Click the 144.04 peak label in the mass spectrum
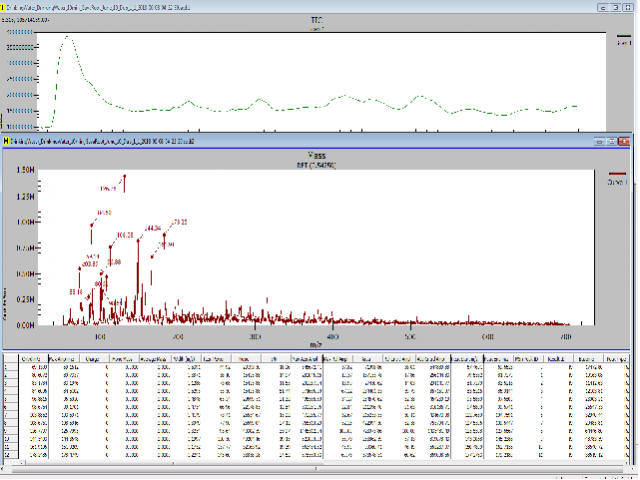The height and width of the screenshot is (480, 640). click(x=153, y=228)
